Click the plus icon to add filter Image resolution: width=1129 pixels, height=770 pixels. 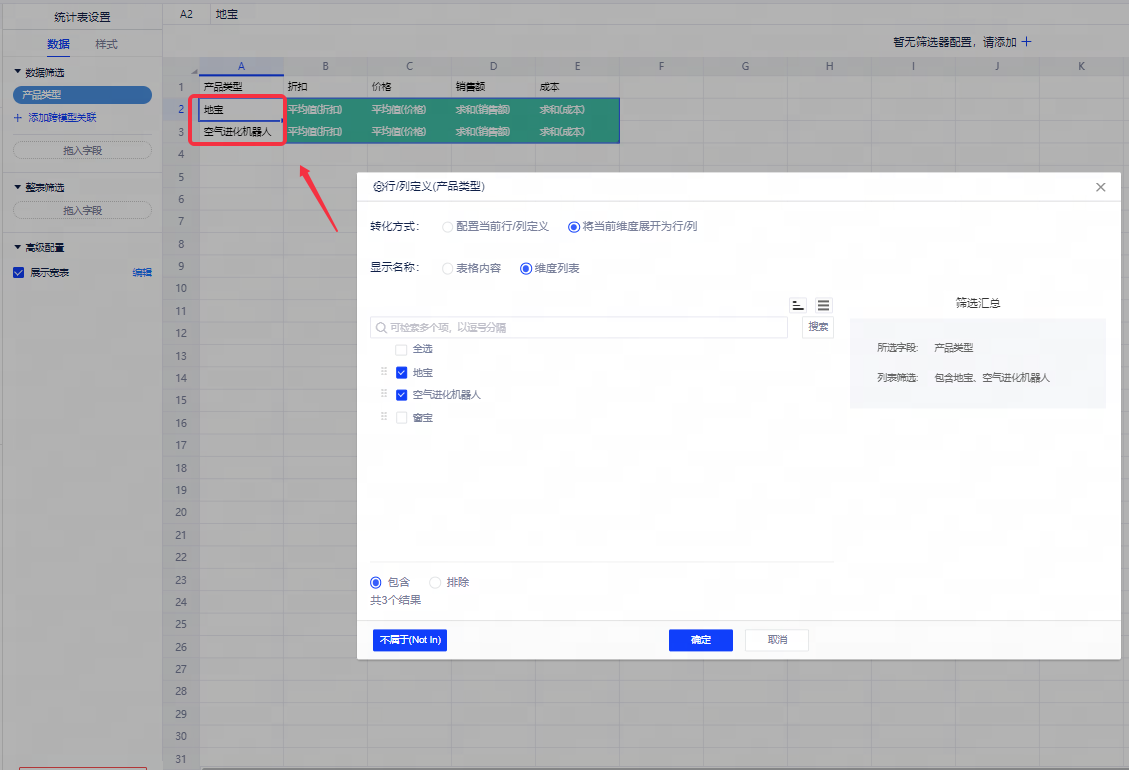(1025, 42)
